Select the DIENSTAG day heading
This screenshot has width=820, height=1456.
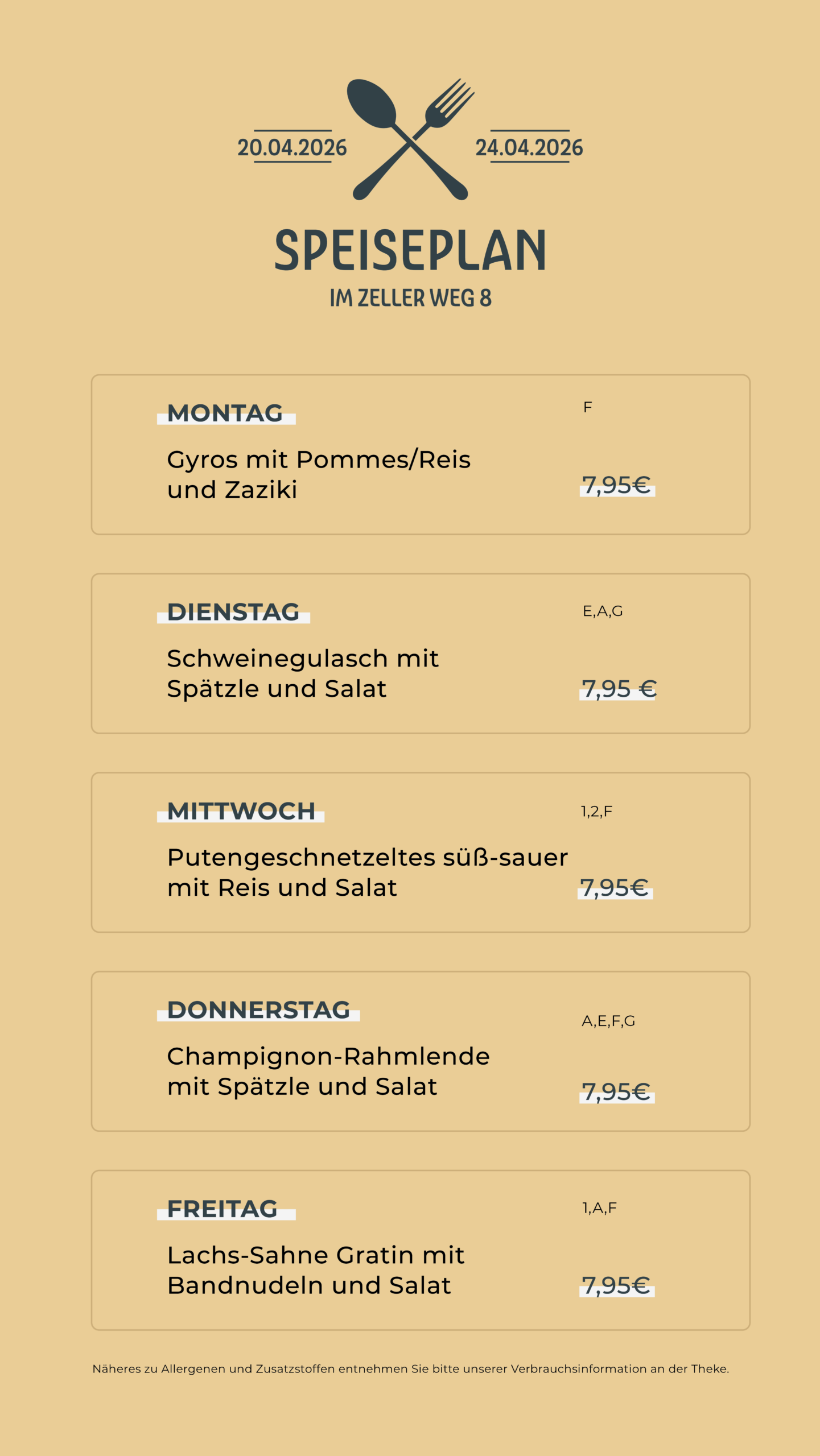(233, 613)
